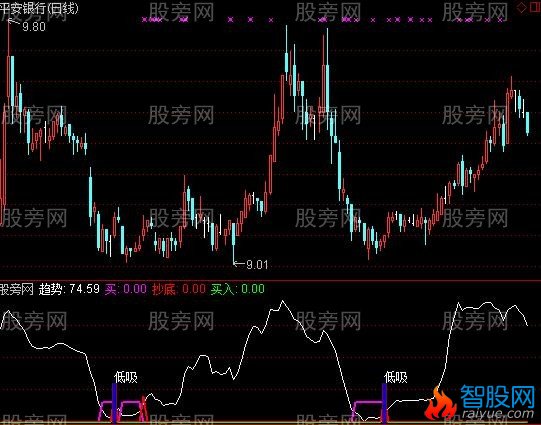Viewport: 541px width, 425px height.
Task: Click the second blue 低吸 vertical bar
Action: coord(384,403)
